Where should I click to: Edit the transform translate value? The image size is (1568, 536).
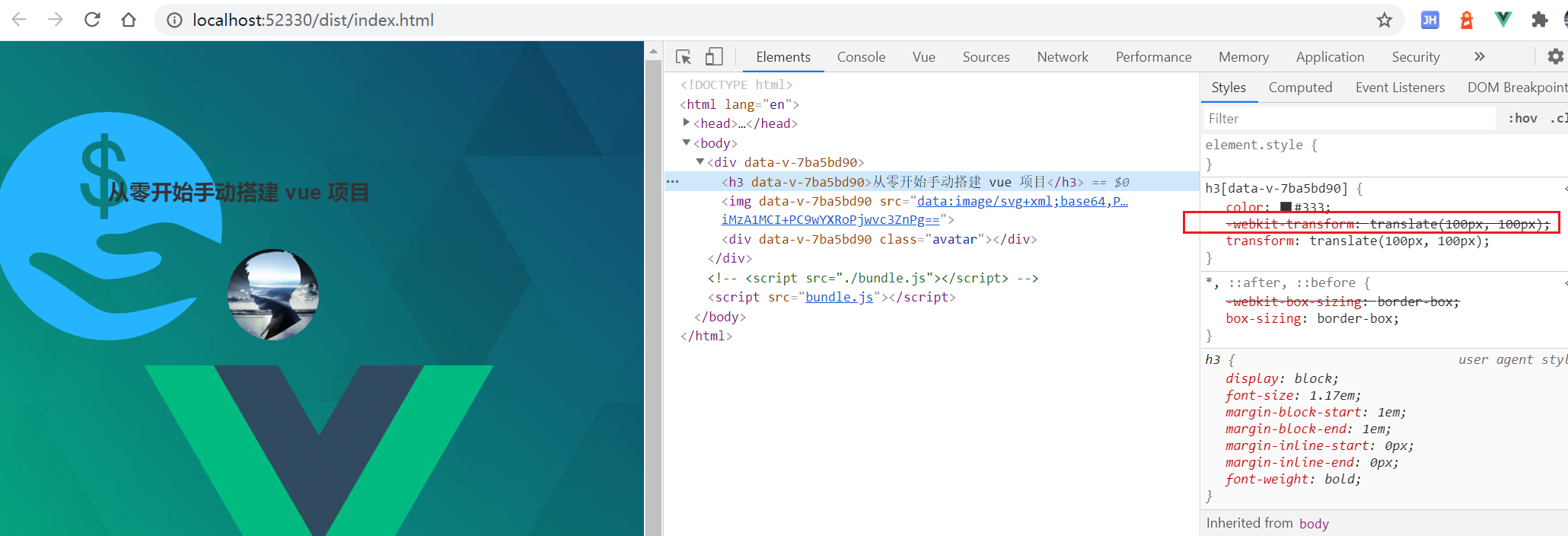point(1394,241)
